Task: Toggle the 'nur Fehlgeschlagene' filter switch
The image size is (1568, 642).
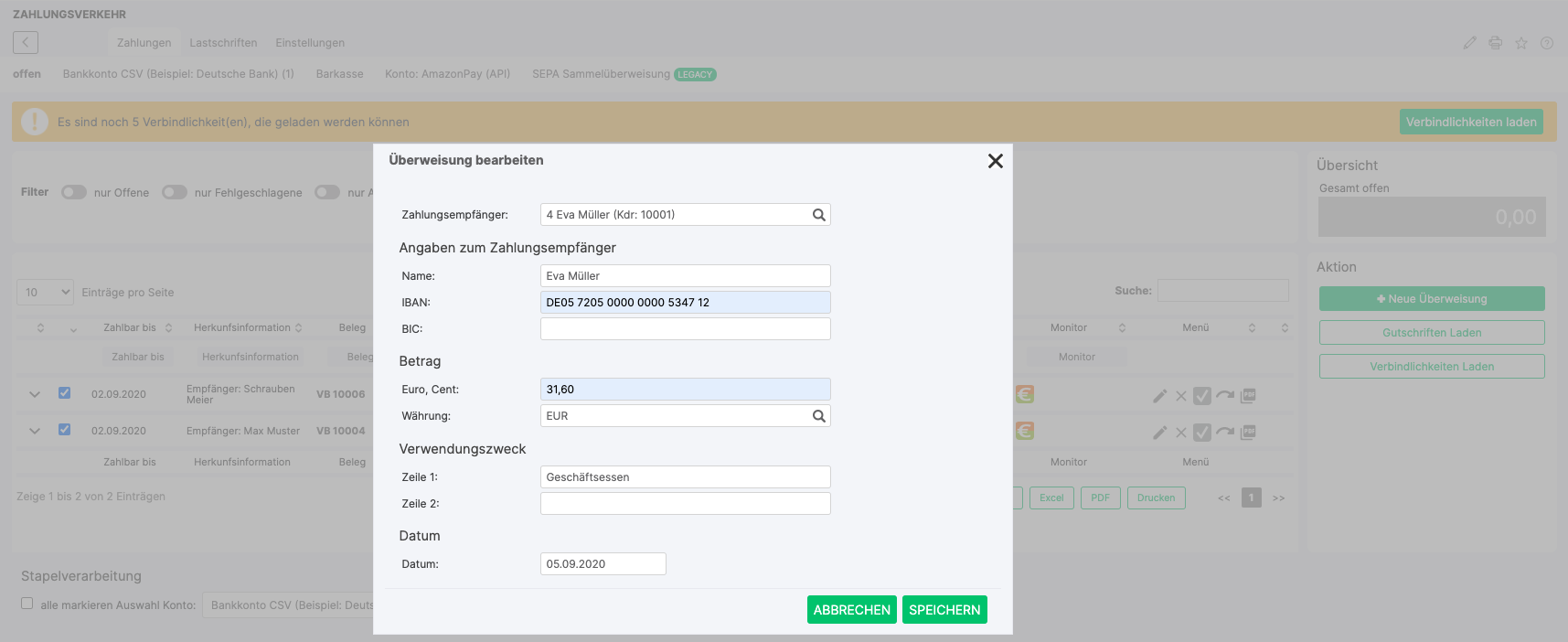Action: (x=175, y=192)
